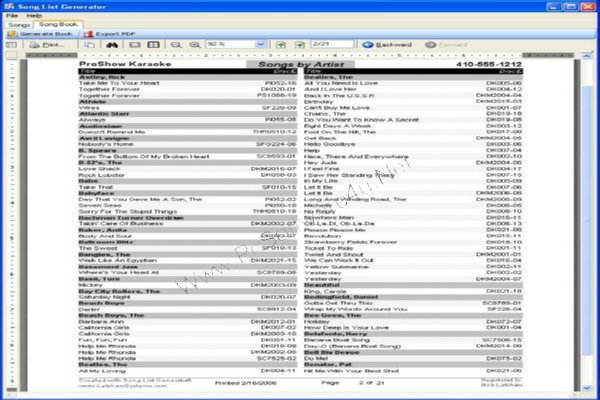This screenshot has width=600, height=400.
Task: Click 'Barbara Ann' song row
Action: point(188,322)
